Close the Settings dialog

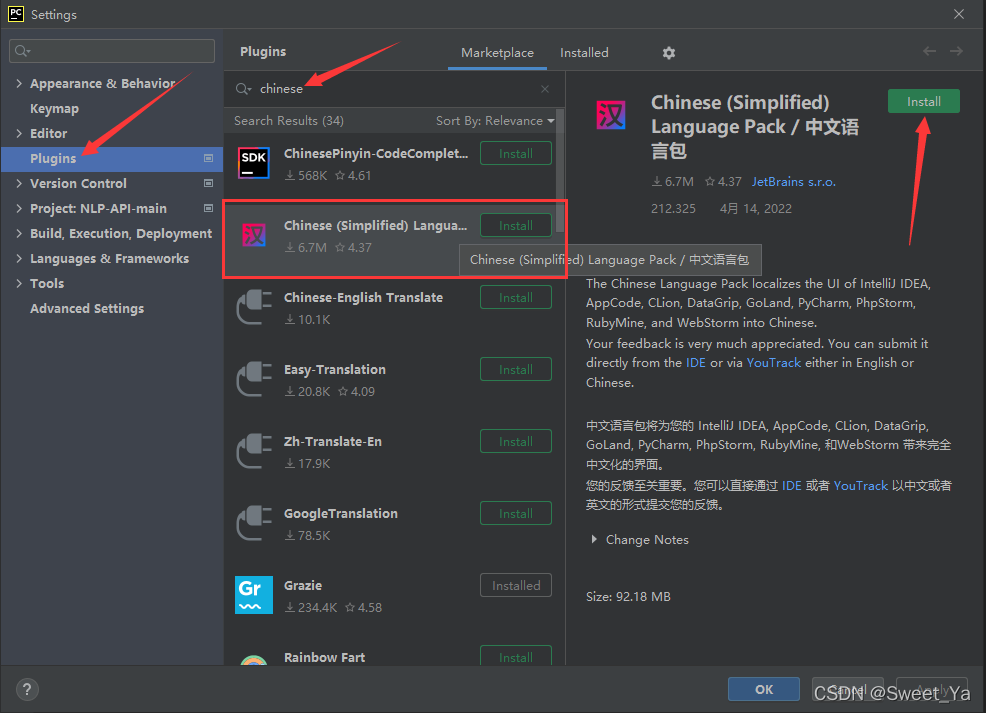958,14
